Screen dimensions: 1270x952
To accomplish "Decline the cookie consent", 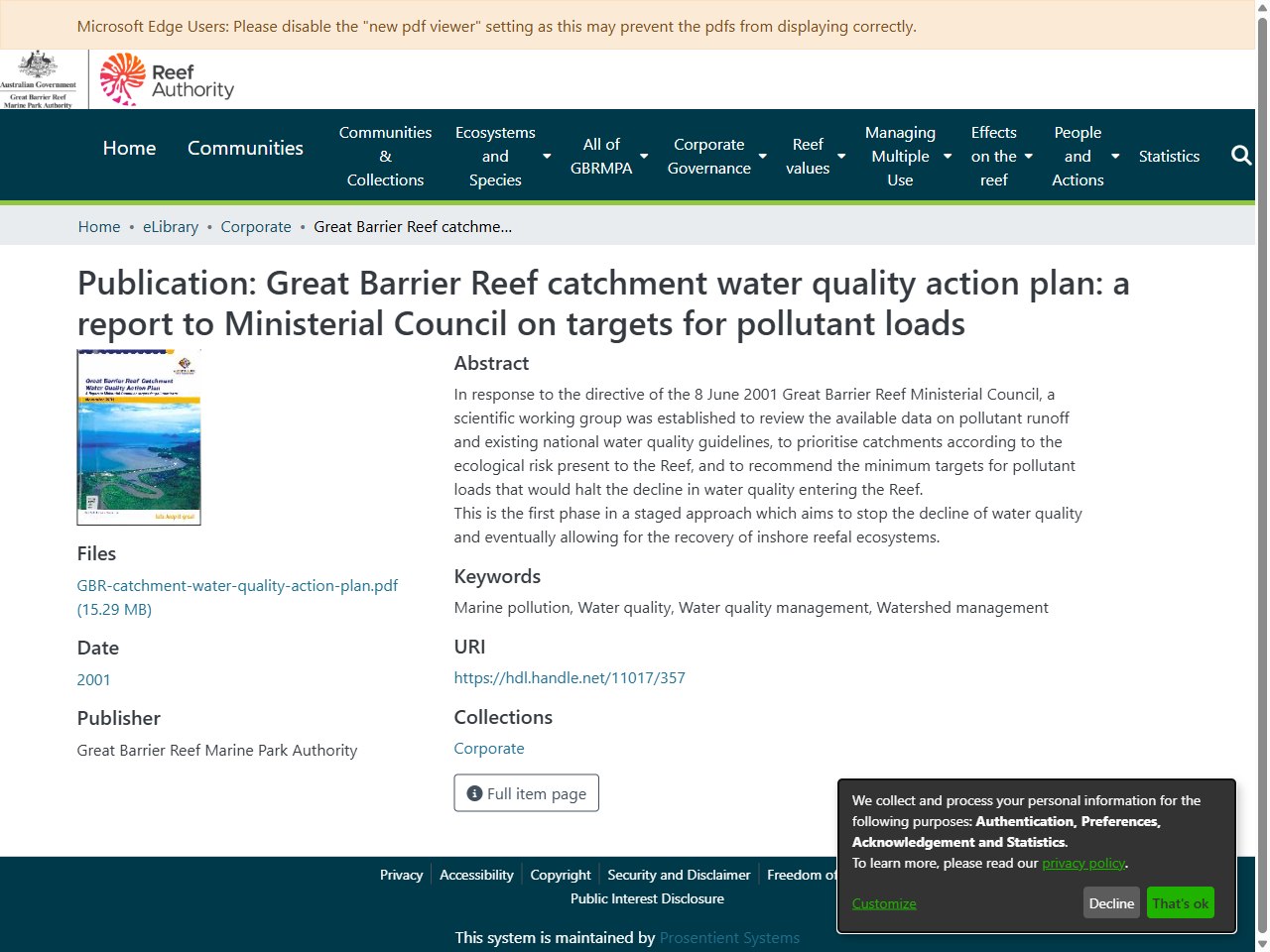I will pyautogui.click(x=1111, y=903).
